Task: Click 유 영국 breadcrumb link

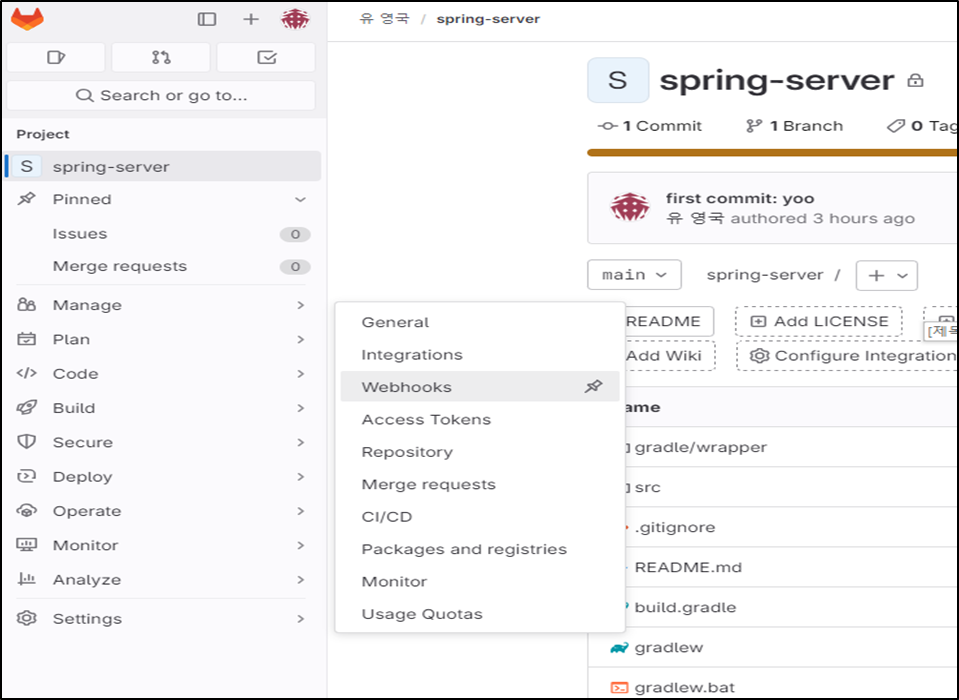Action: click(x=384, y=18)
